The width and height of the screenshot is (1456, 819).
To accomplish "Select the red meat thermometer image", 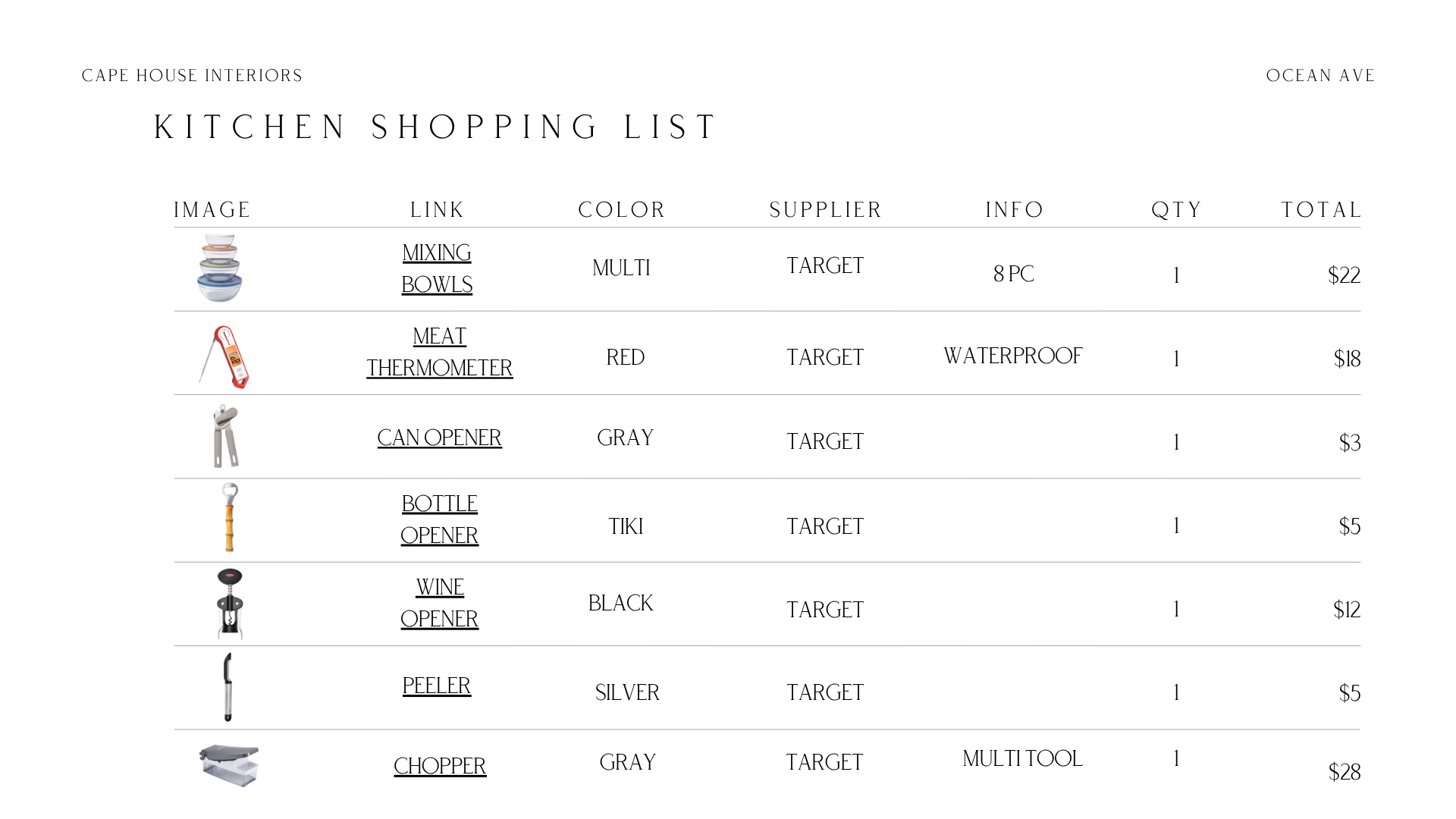I will [x=224, y=356].
